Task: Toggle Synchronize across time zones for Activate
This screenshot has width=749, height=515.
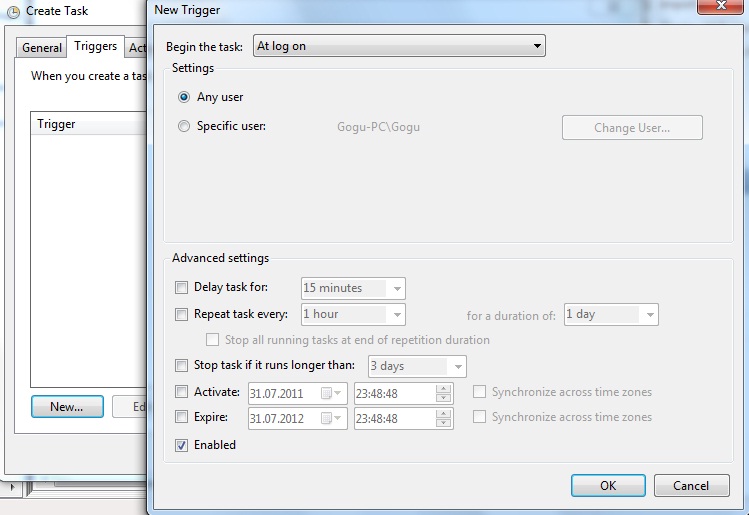Action: (x=479, y=392)
